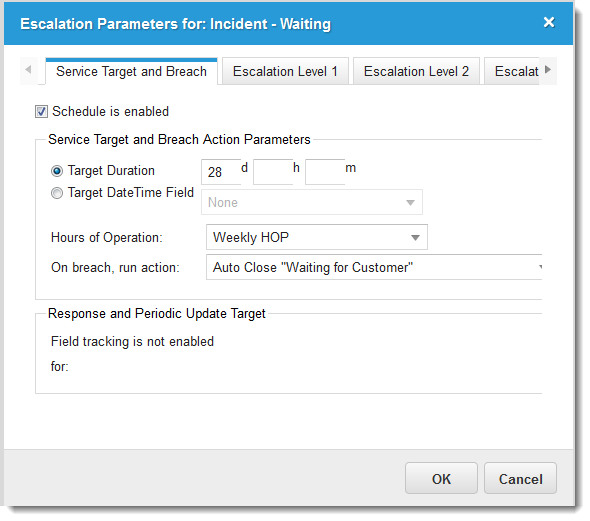This screenshot has height=521, width=590.
Task: Confirm with the OK button
Action: point(441,478)
